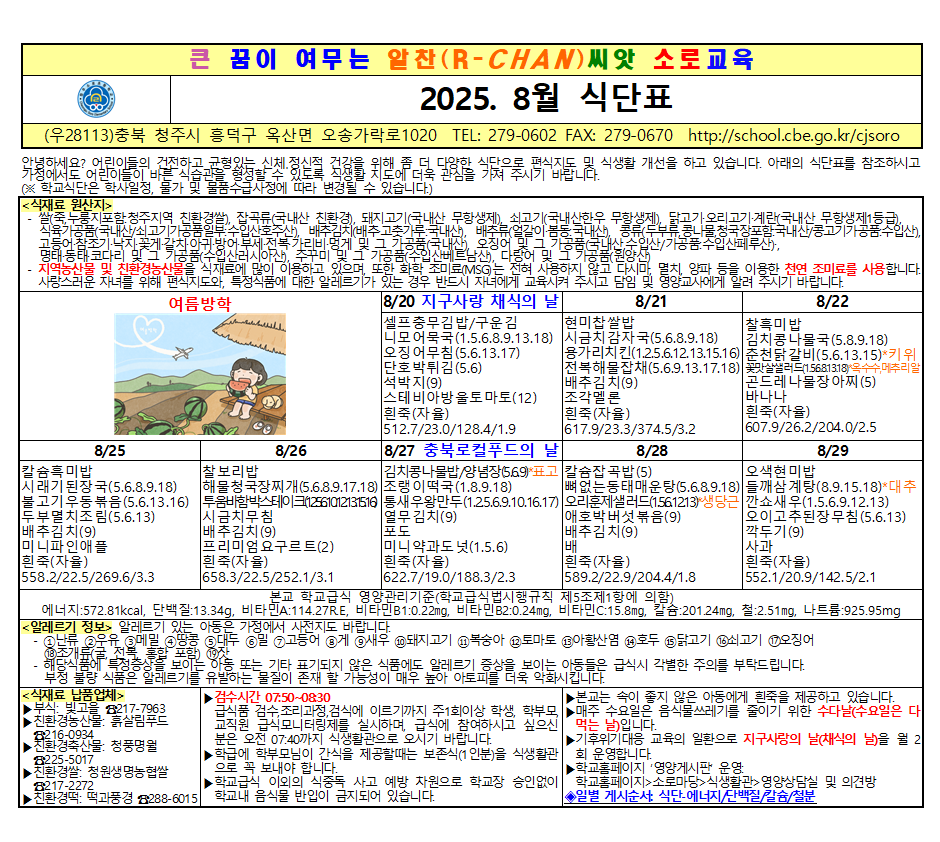
Task: Click nutrition value '617.9/23.3/374.5/3.2'
Action: coord(630,429)
